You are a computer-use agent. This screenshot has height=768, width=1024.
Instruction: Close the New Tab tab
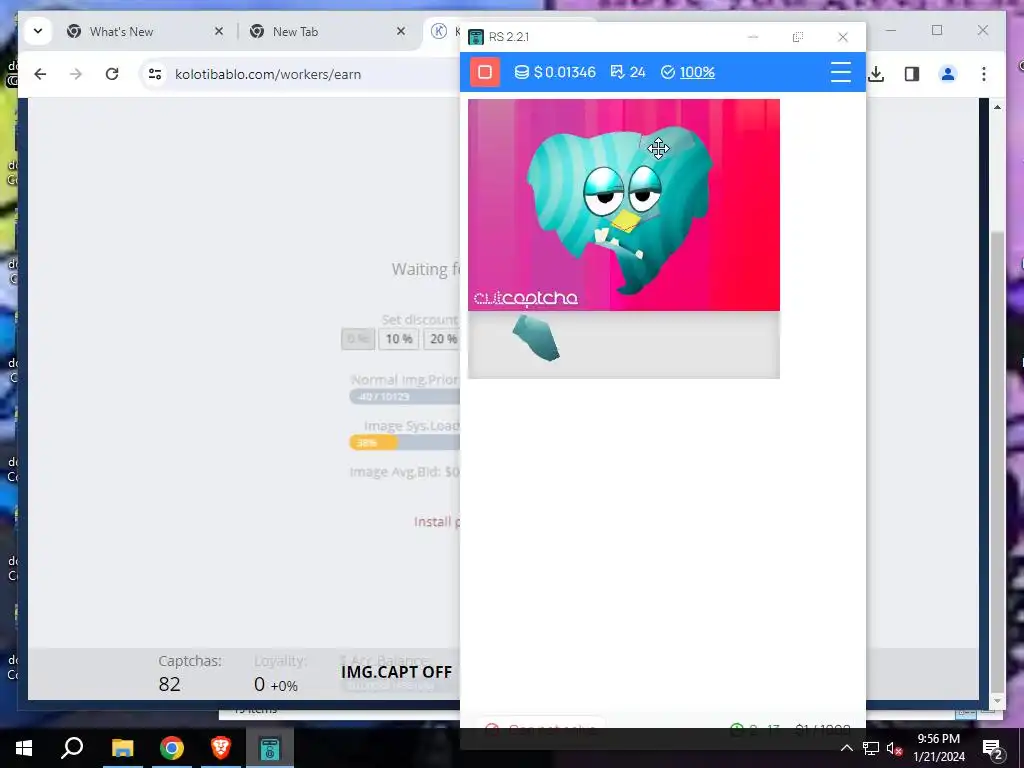click(x=401, y=31)
